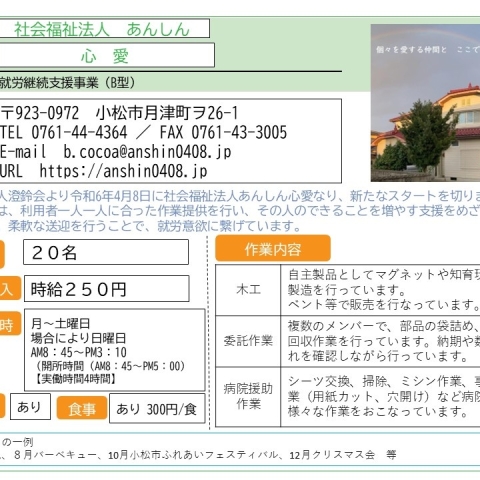
Task: Open the https://anshin0408.jp URL
Action: [123, 171]
